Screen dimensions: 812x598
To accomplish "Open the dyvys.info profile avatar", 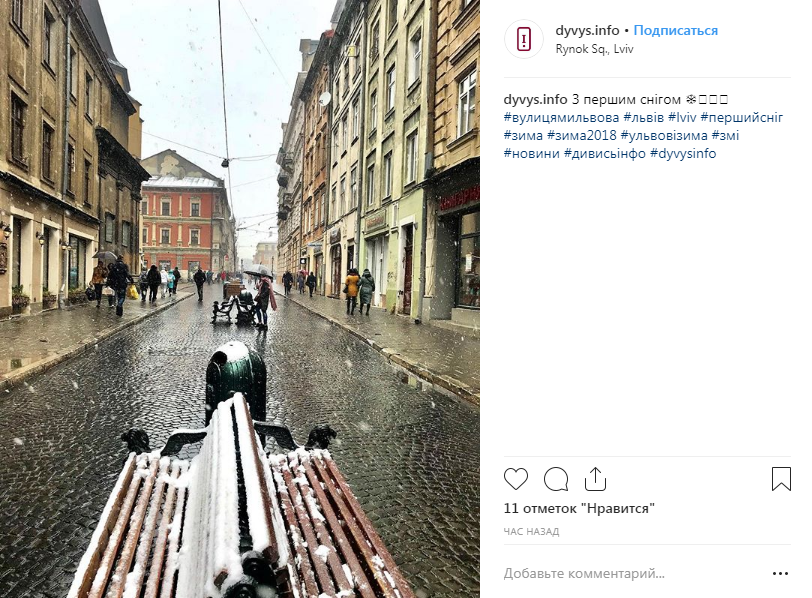I will [x=524, y=39].
